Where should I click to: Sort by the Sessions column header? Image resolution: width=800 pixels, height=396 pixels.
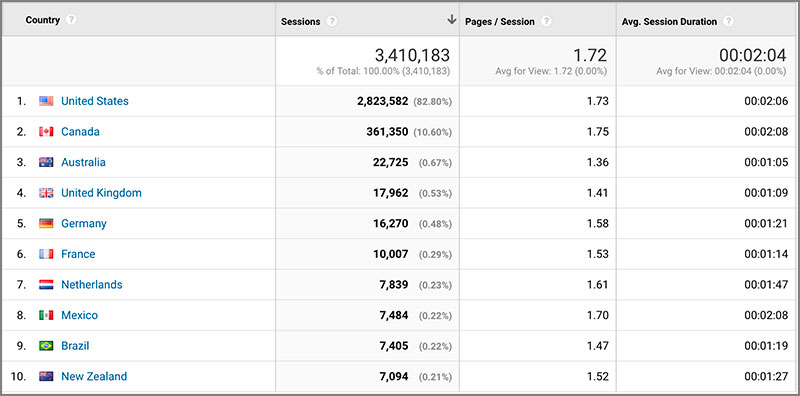[301, 21]
